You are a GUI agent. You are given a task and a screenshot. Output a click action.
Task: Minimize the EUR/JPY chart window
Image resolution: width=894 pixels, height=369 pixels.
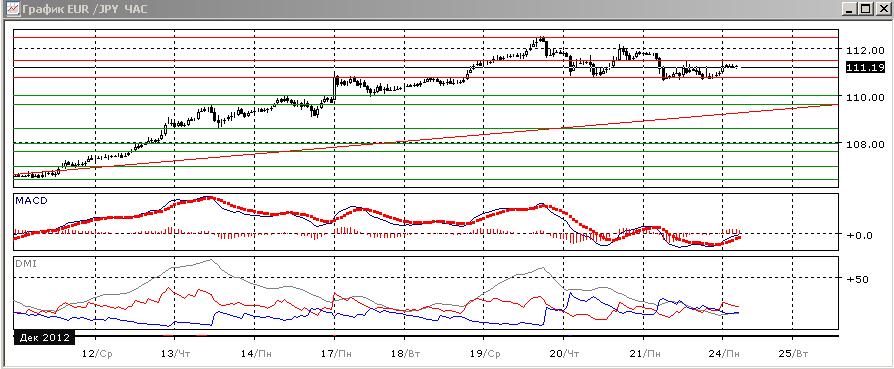850,9
